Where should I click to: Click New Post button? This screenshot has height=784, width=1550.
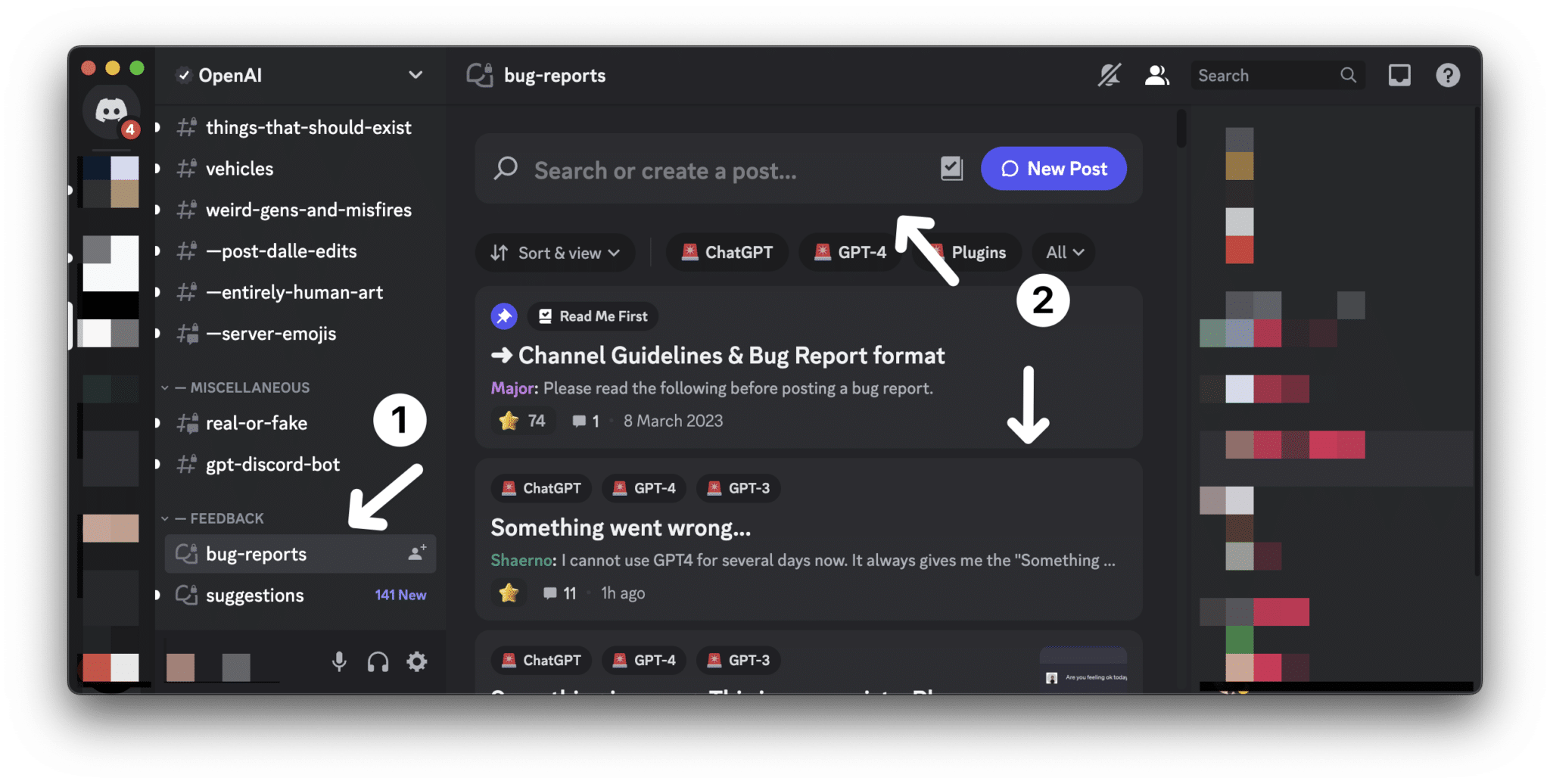1054,169
